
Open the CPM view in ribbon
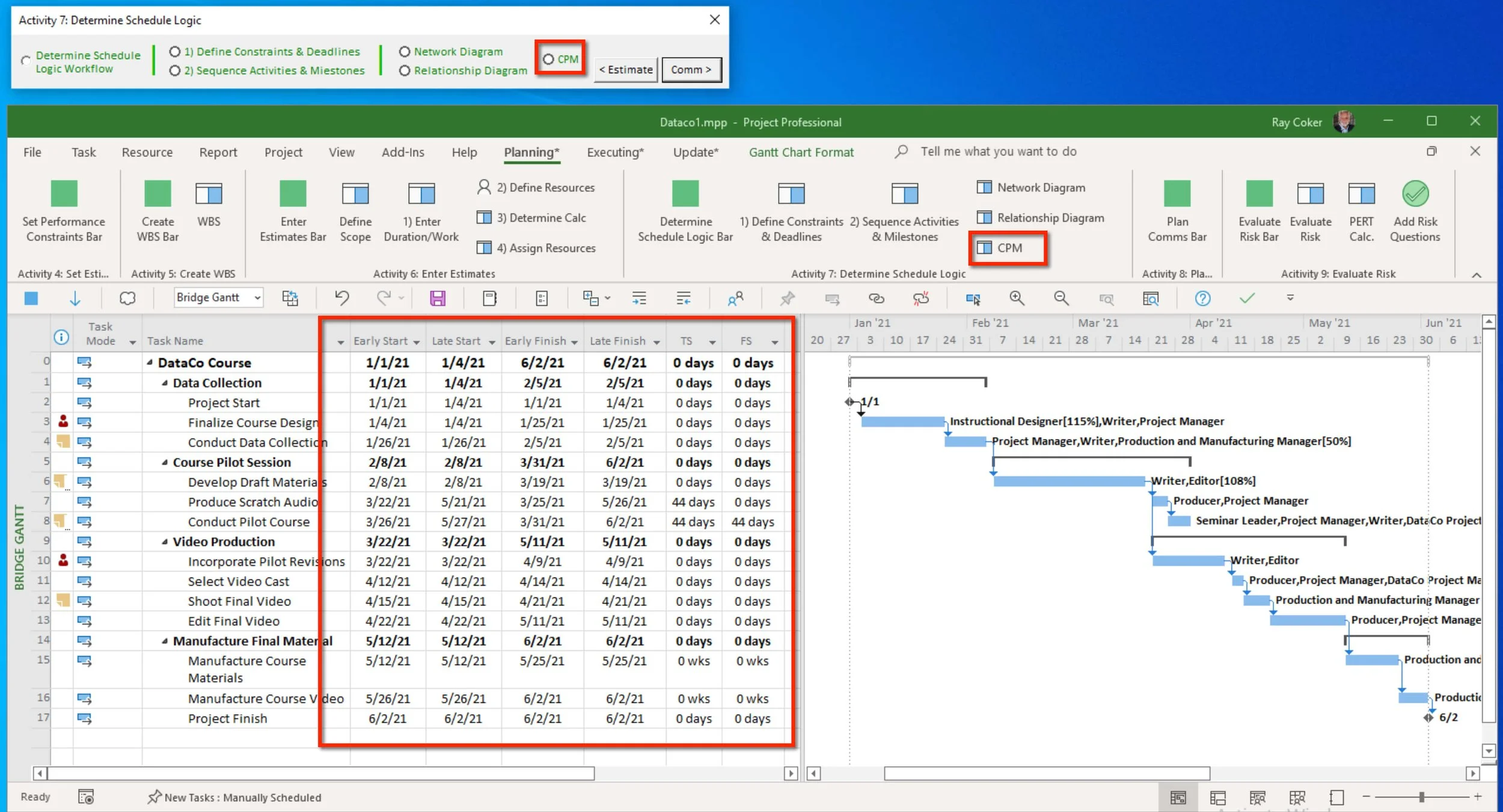[1008, 248]
